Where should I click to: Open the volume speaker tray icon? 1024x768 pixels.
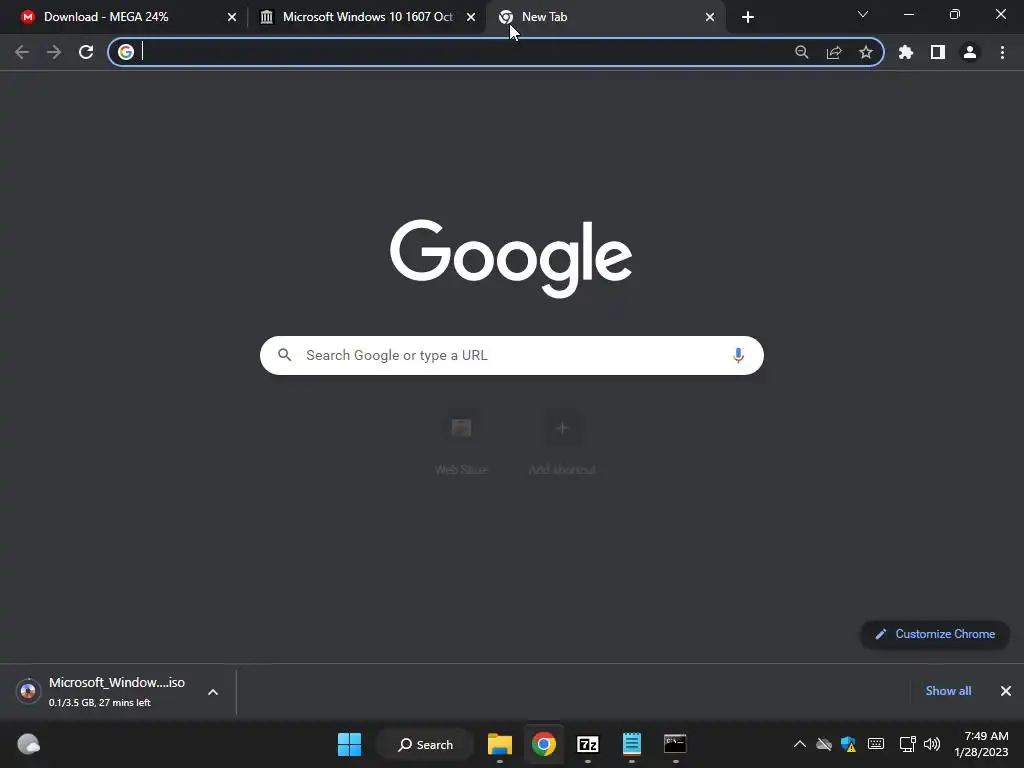(932, 744)
